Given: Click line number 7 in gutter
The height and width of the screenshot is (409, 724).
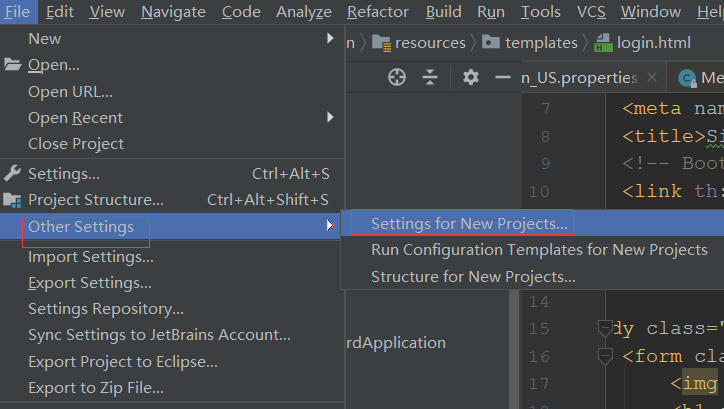Looking at the screenshot, I should tap(545, 109).
